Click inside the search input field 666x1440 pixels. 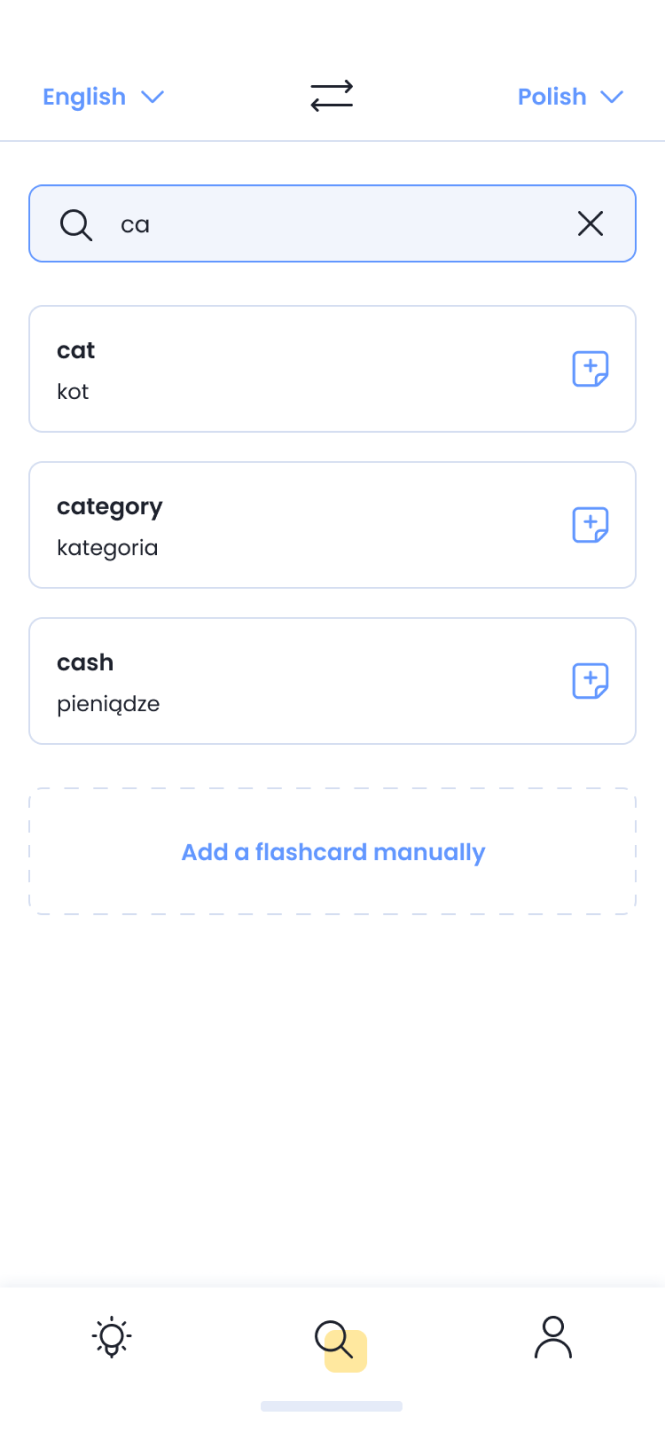[300, 224]
